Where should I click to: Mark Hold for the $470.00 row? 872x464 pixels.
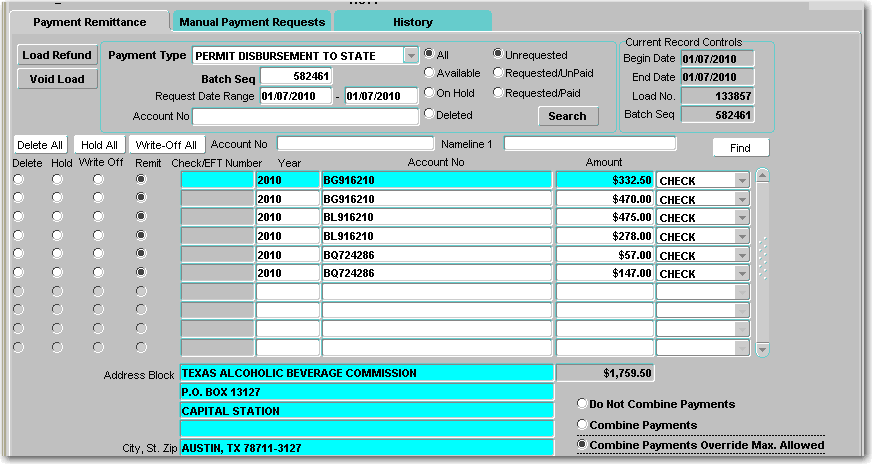[x=57, y=197]
